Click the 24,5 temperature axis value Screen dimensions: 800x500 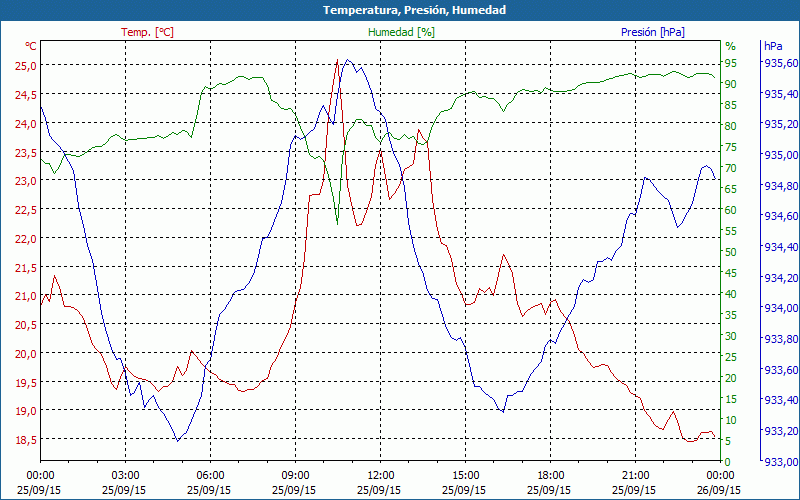25,94
